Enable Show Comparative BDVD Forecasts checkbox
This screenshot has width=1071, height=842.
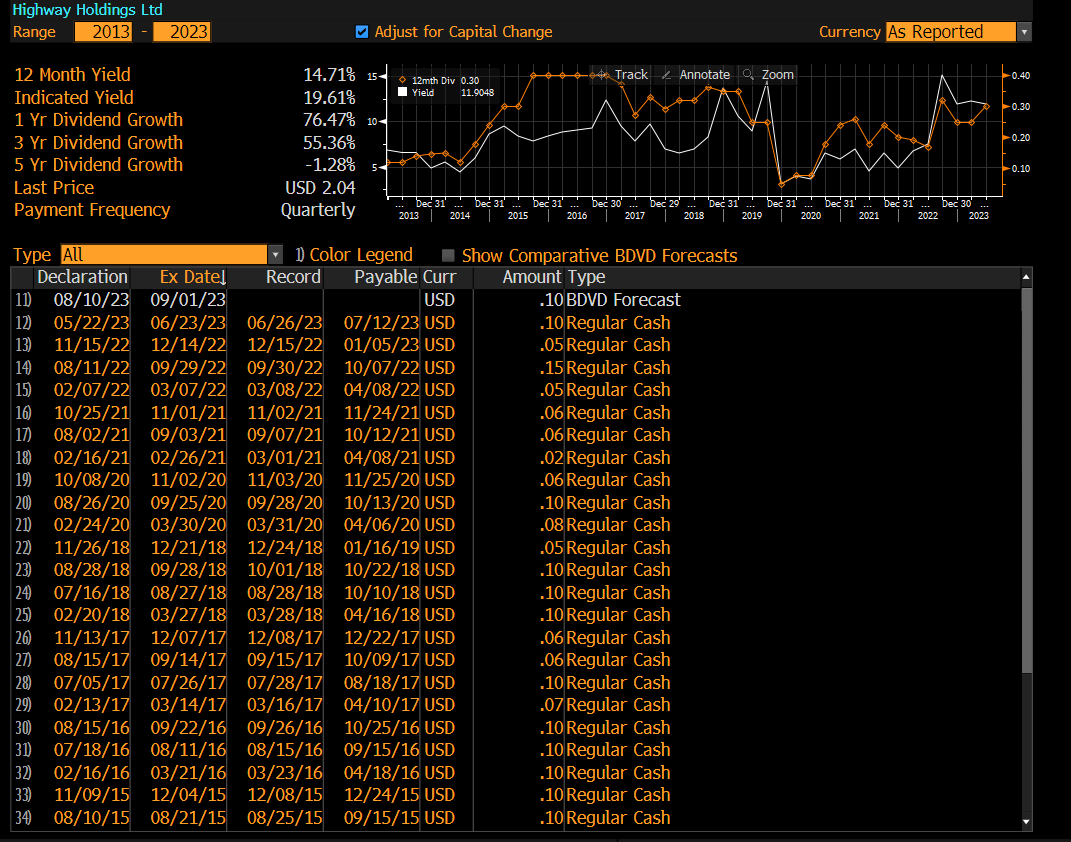[448, 255]
